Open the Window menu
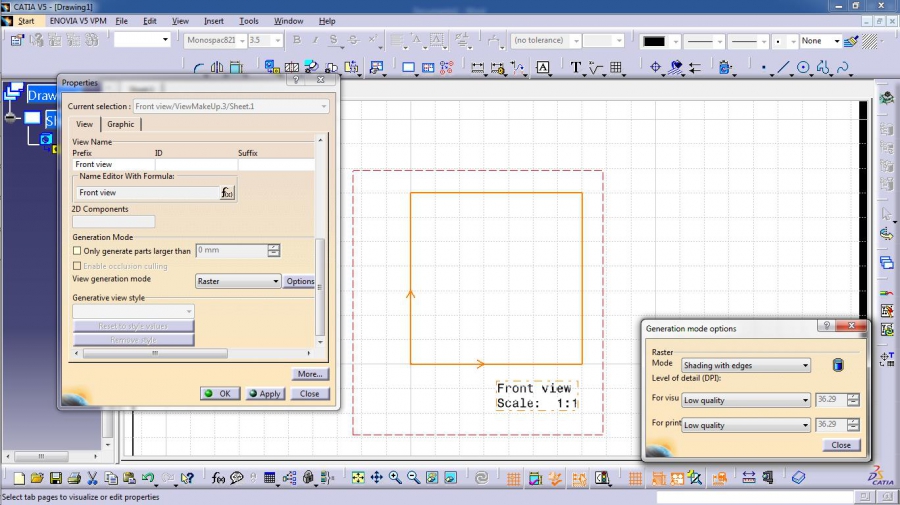900x505 pixels. click(x=288, y=21)
